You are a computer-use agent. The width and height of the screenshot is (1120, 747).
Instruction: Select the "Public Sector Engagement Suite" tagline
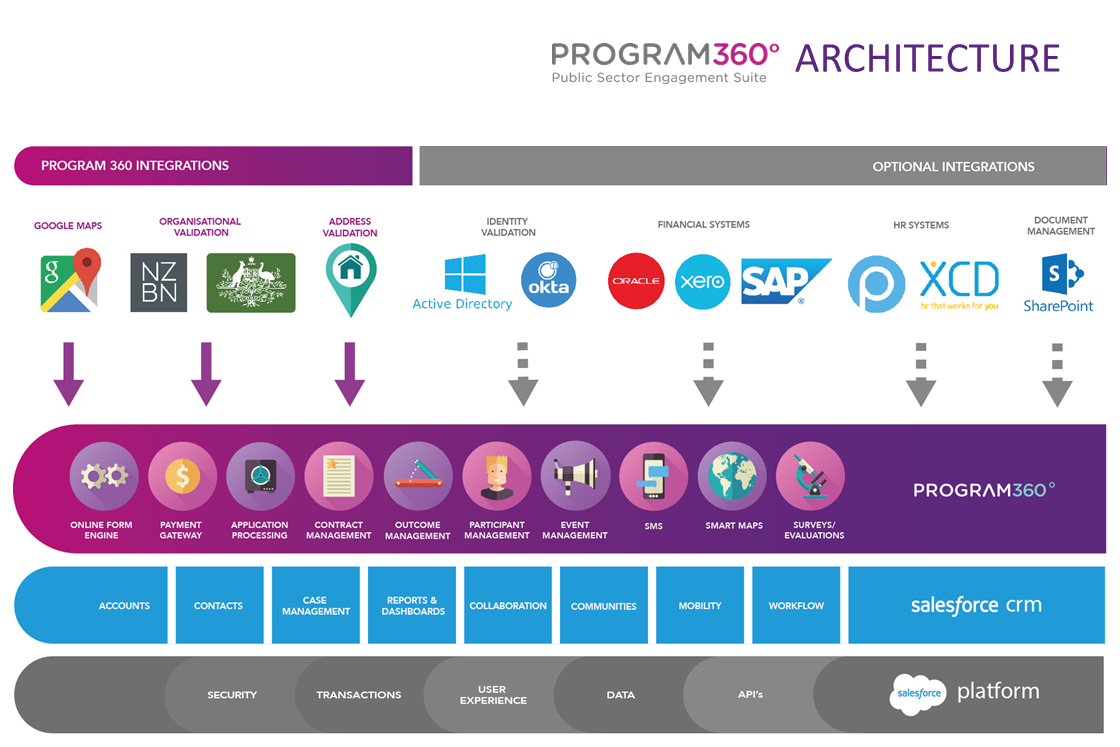point(659,77)
